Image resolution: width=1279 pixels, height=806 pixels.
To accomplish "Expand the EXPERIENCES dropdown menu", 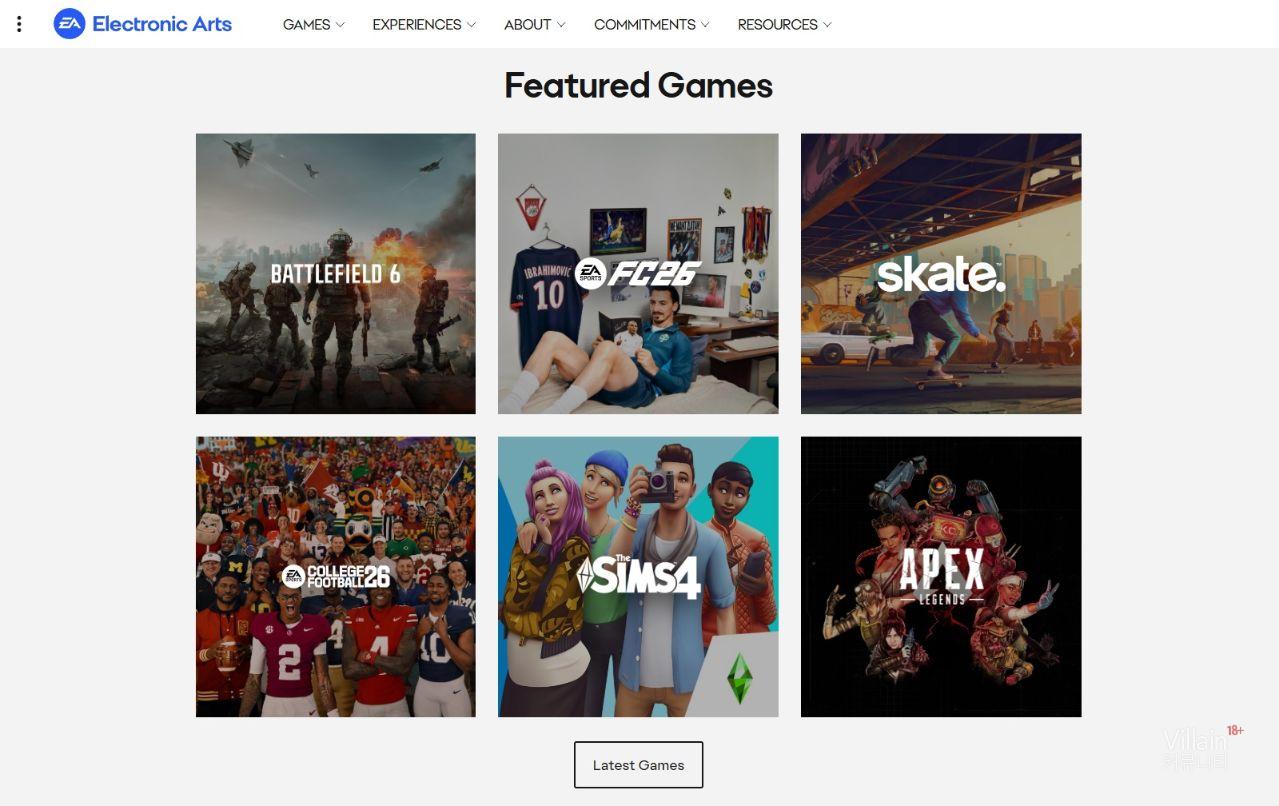I will point(424,24).
